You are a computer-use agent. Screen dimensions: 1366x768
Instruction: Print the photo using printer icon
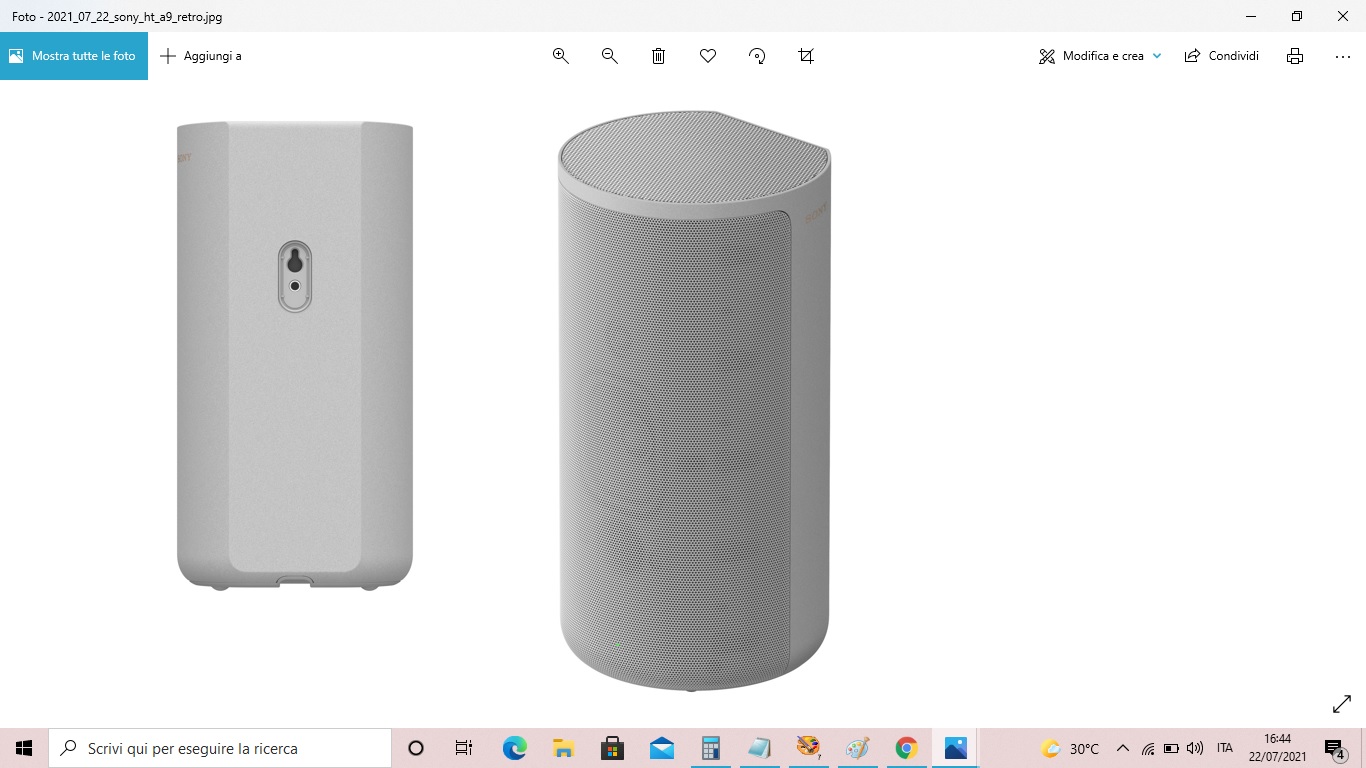pyautogui.click(x=1295, y=56)
